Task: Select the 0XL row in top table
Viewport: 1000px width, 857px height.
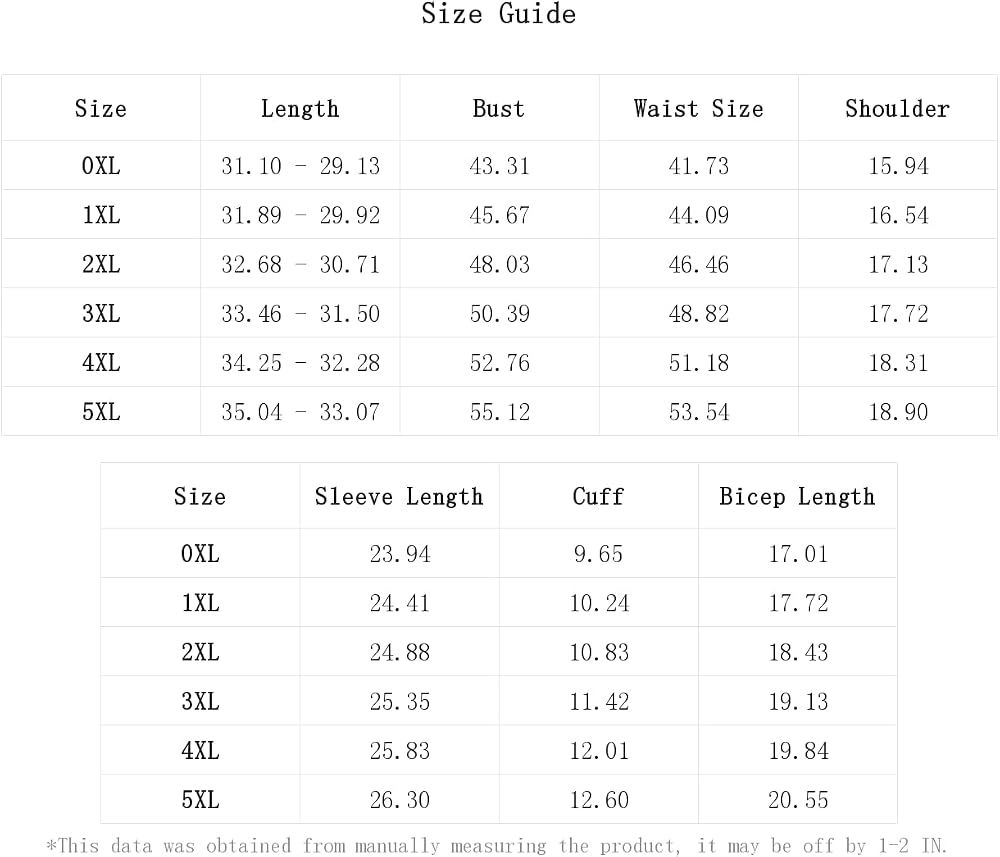Action: [x=499, y=166]
